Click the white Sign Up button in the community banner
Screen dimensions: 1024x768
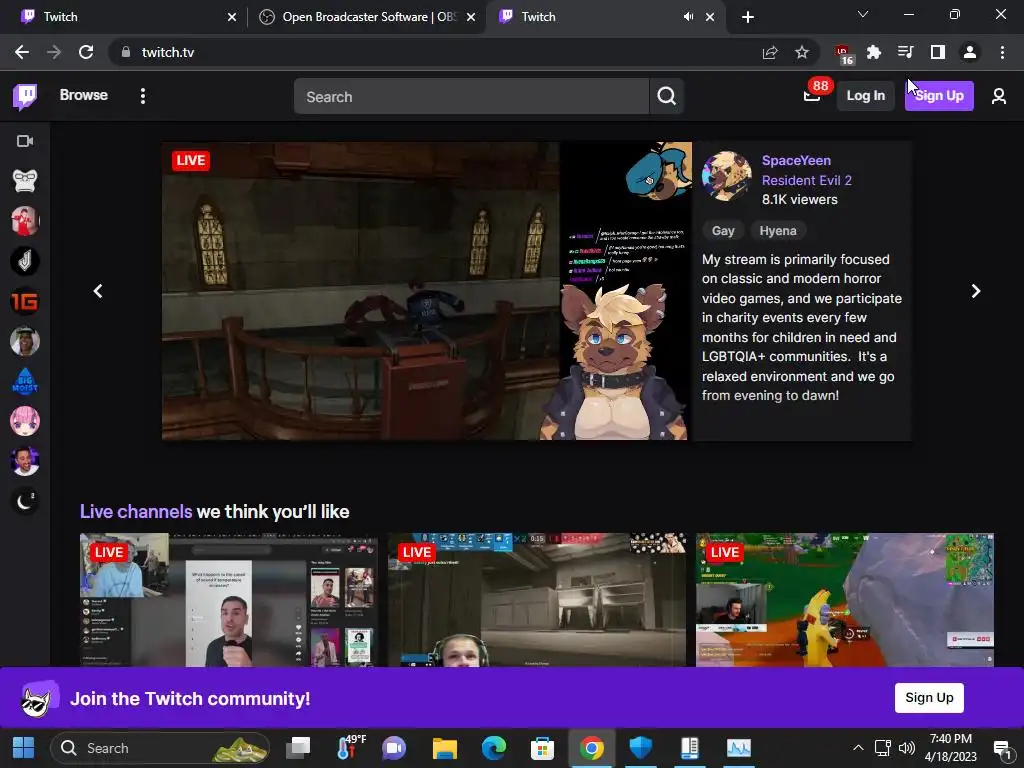click(x=929, y=697)
